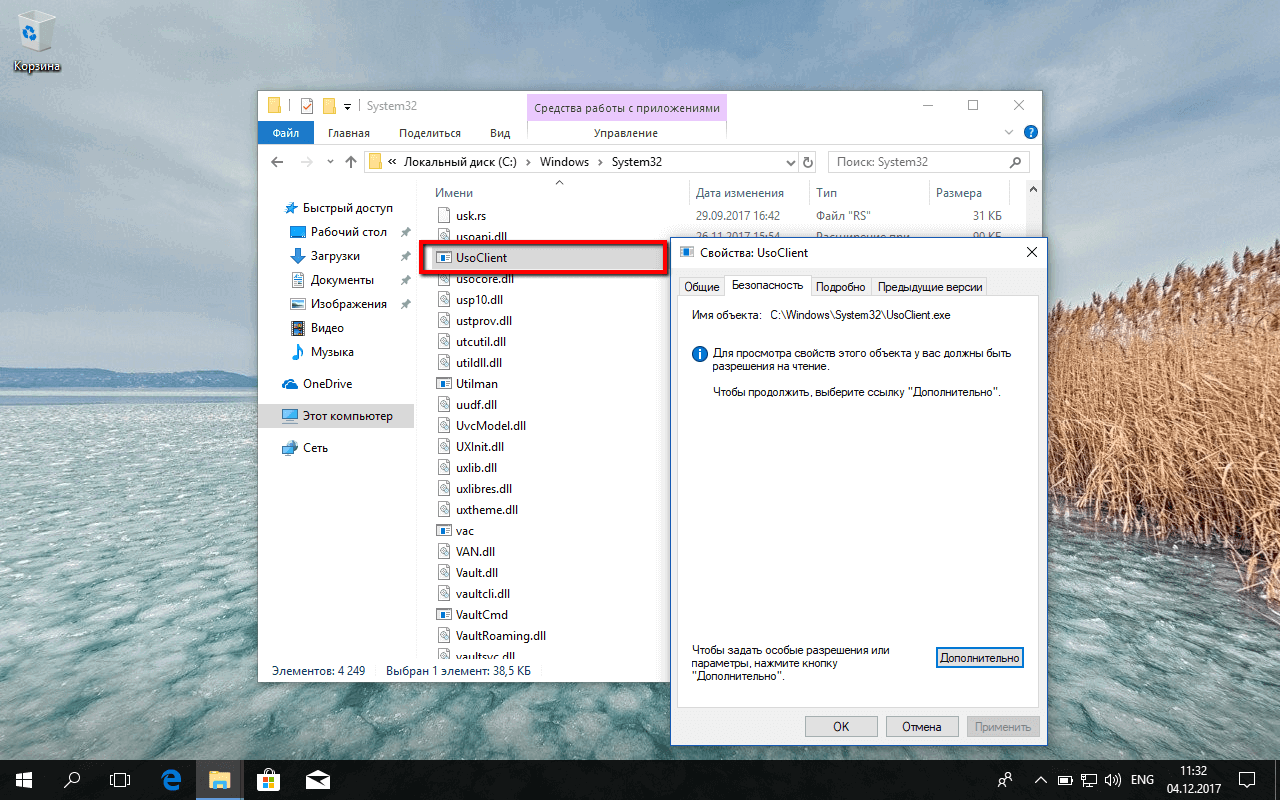Expand the address bar dropdown

(x=790, y=161)
